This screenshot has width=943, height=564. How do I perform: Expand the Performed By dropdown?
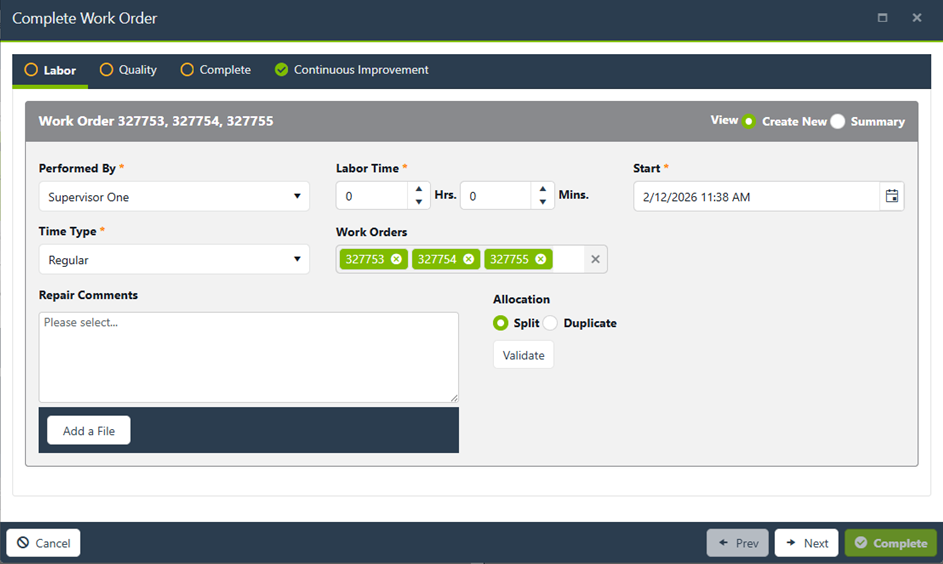tap(174, 197)
